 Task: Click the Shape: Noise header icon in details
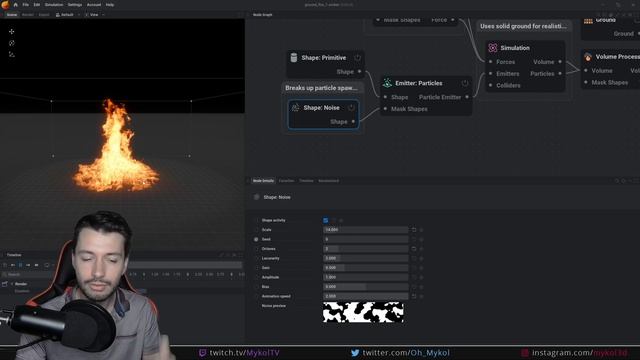(256, 197)
